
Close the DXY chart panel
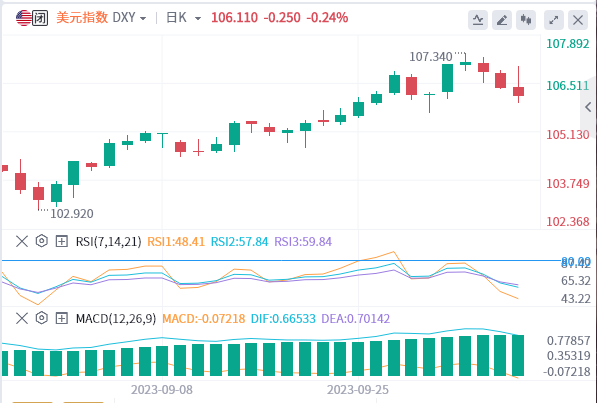(578, 20)
